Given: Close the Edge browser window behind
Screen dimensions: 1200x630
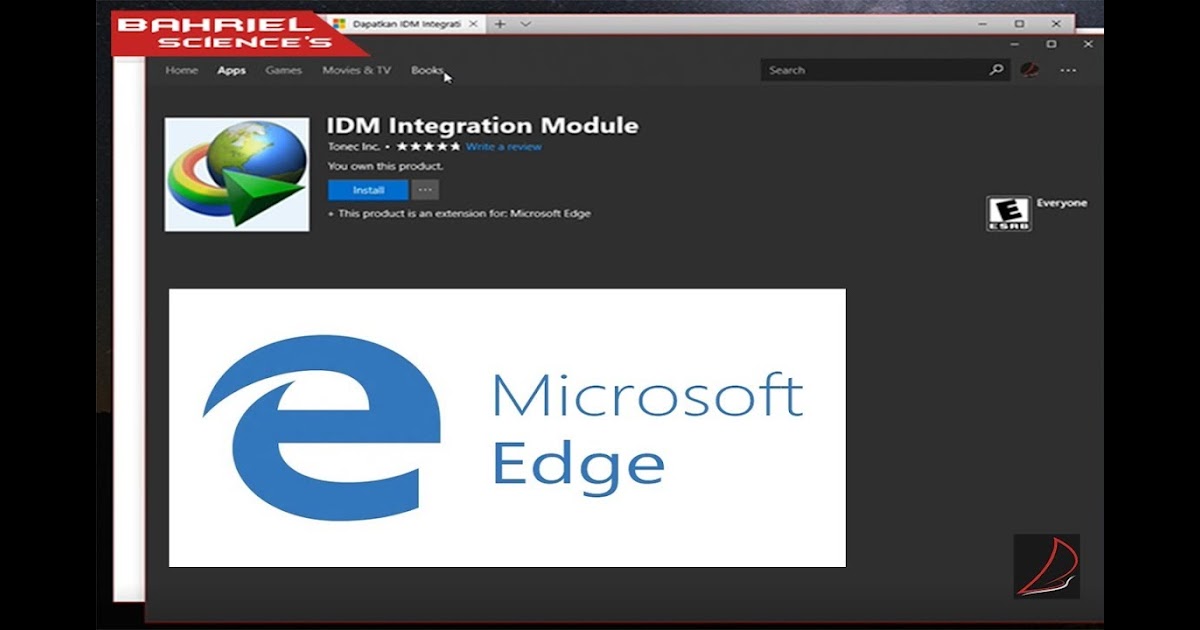Looking at the screenshot, I should (x=1056, y=23).
